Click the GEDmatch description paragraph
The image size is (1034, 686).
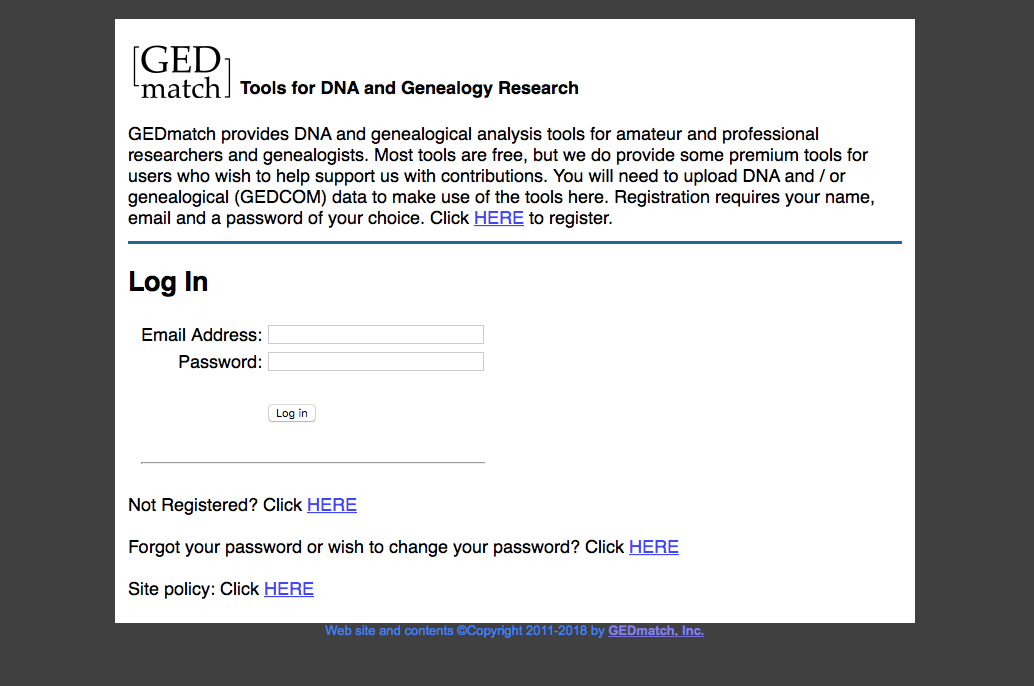point(501,176)
